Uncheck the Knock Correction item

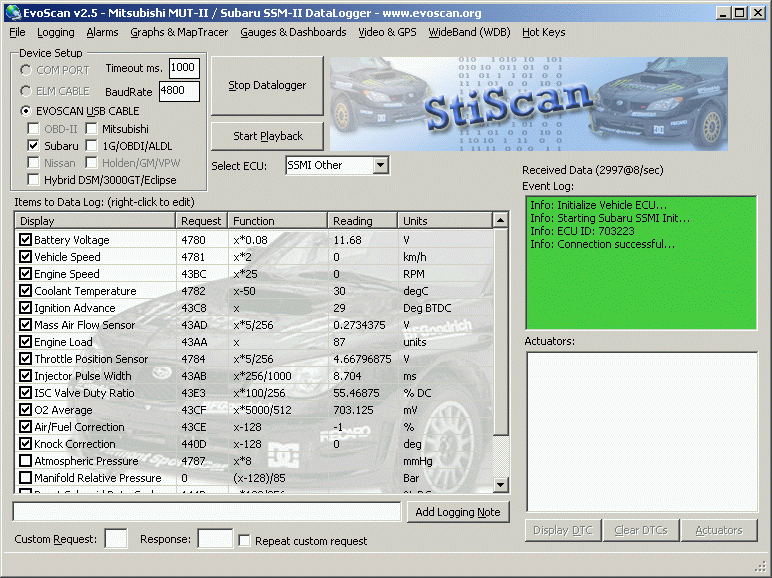coord(25,444)
